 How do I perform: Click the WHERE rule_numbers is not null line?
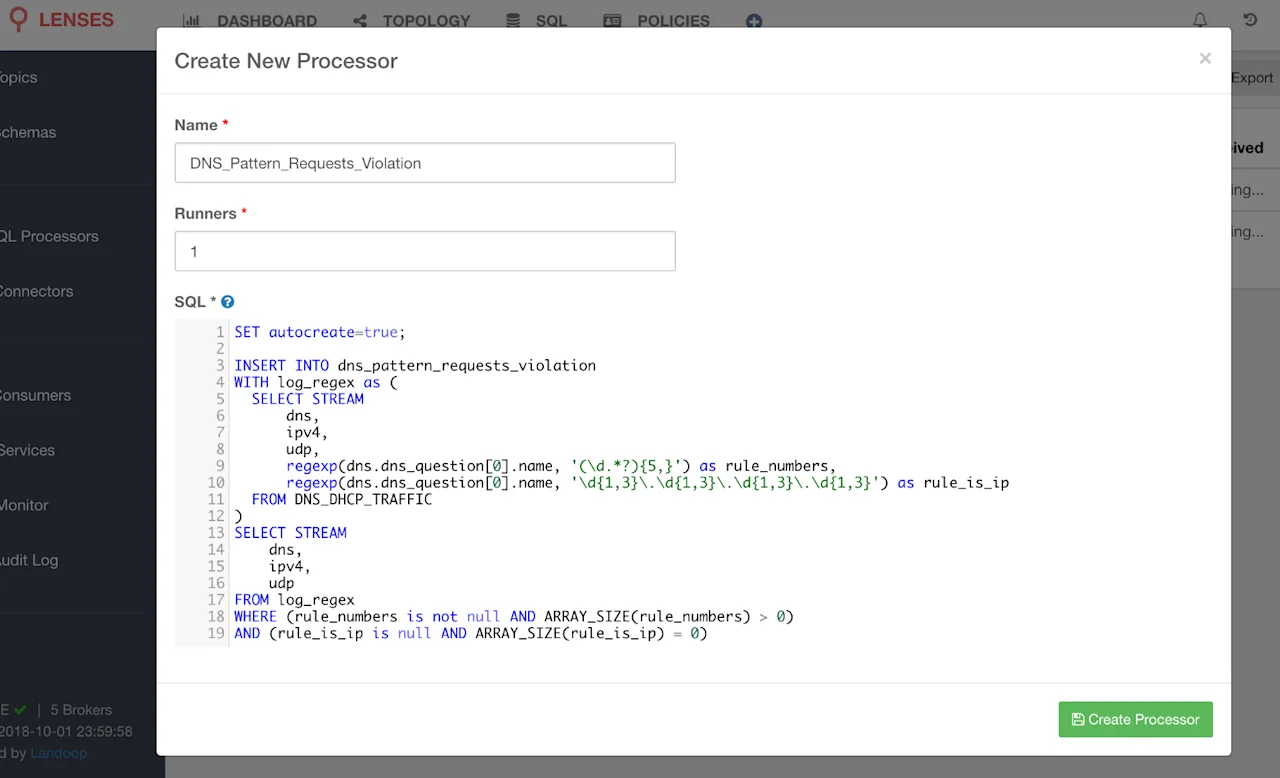(514, 616)
